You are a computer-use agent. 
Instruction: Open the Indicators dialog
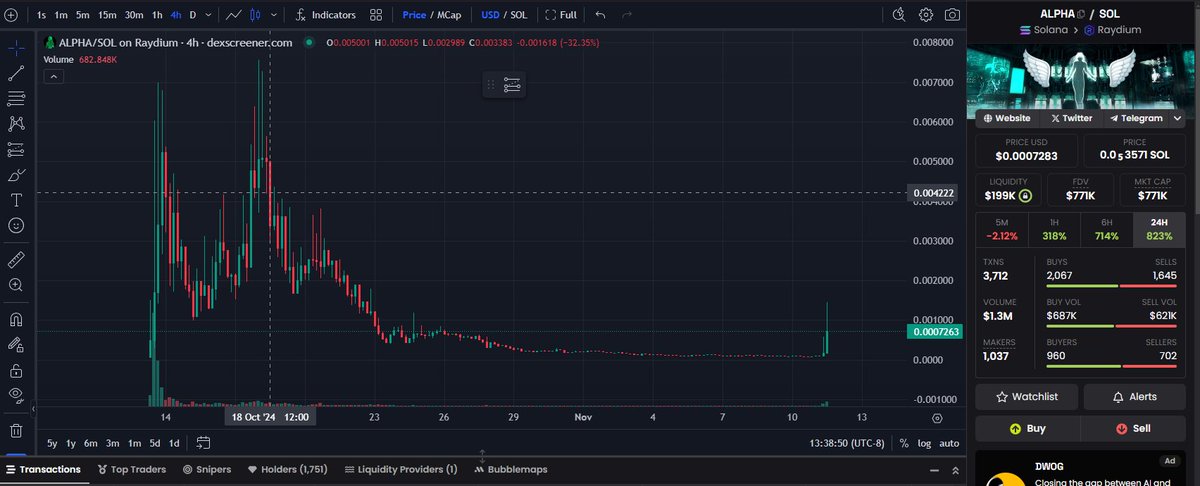click(x=326, y=15)
